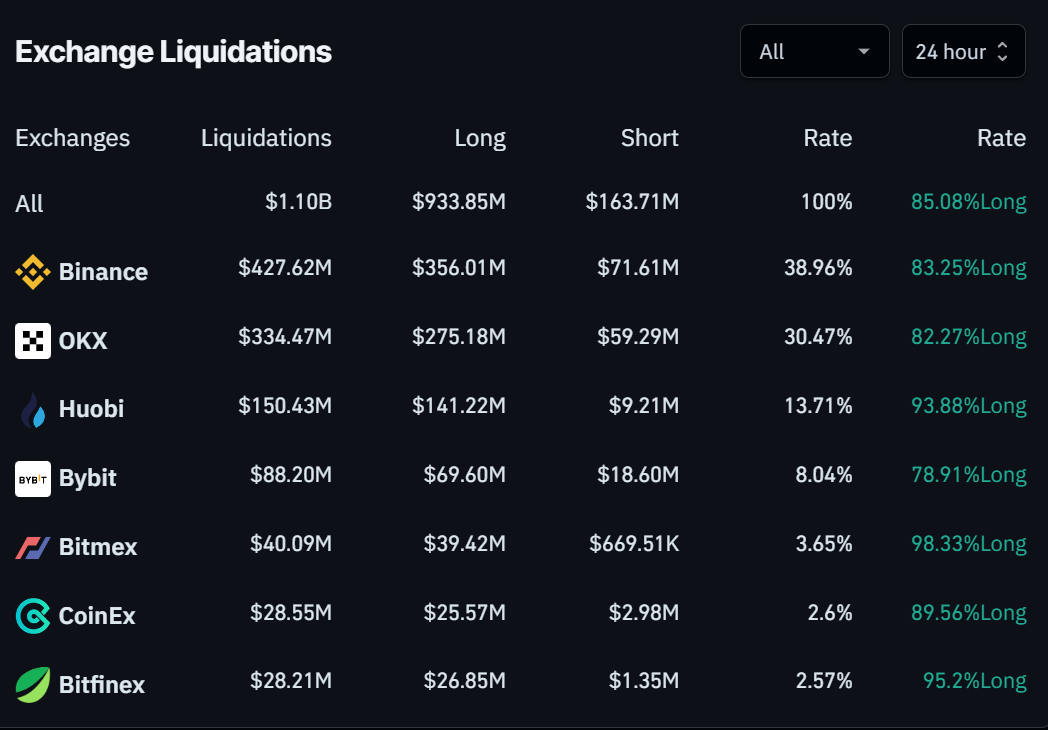Click the timeframe selector up-down arrows
This screenshot has width=1048, height=730.
(x=1003, y=52)
